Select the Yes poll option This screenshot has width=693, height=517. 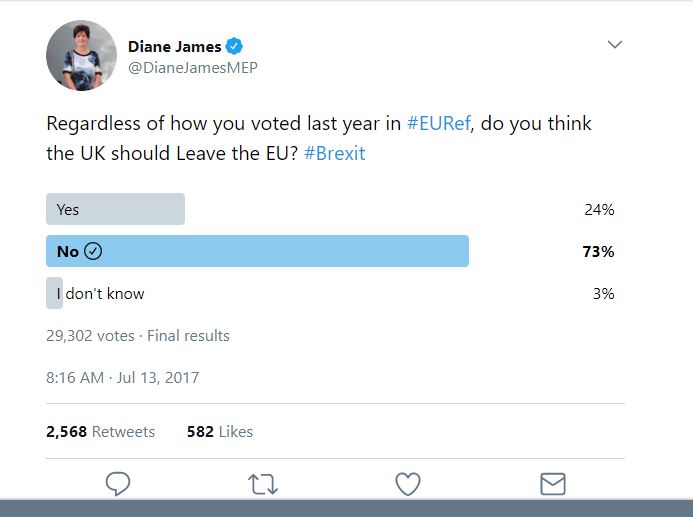coord(115,209)
